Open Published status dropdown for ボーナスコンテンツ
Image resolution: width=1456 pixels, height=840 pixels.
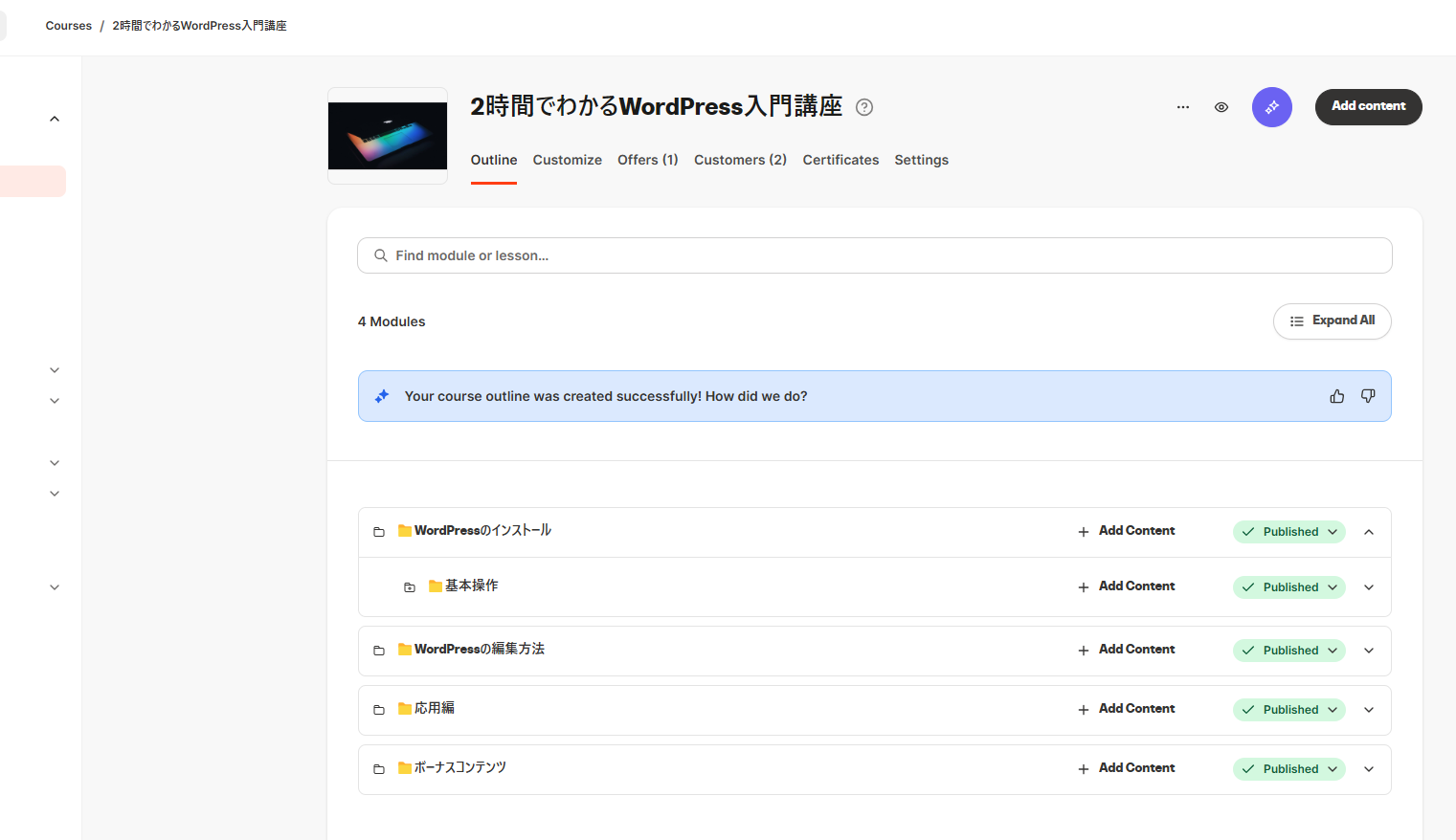coord(1289,769)
